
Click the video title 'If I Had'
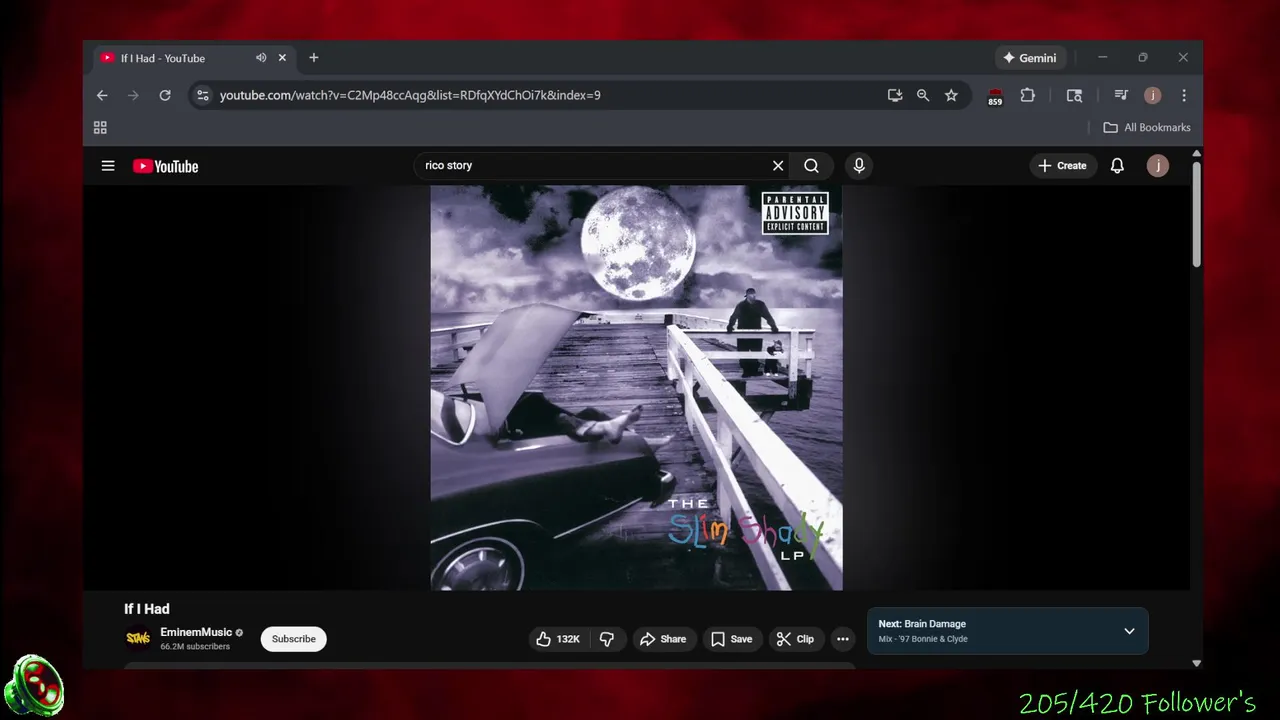tap(147, 609)
